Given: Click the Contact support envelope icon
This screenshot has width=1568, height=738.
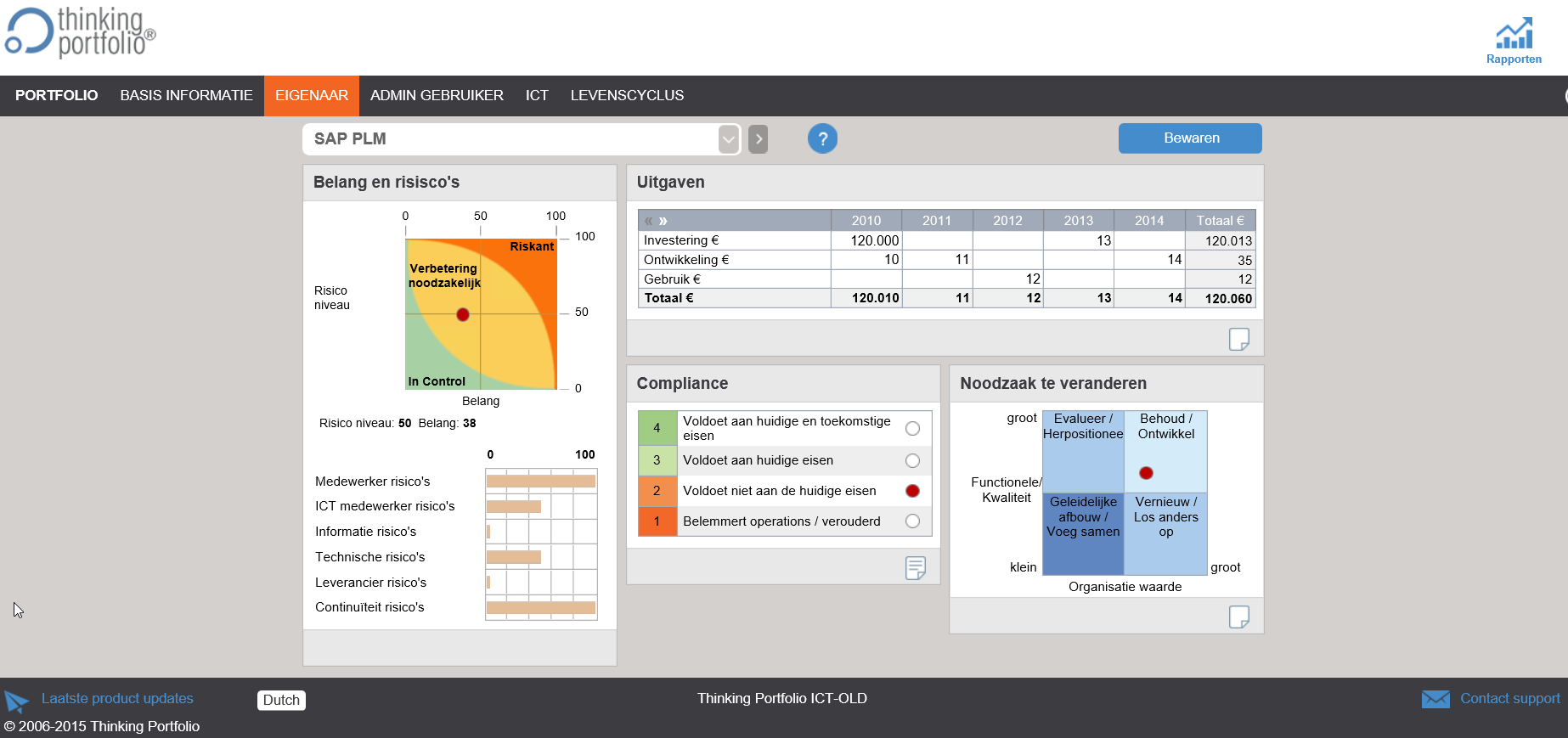Looking at the screenshot, I should tap(1435, 699).
